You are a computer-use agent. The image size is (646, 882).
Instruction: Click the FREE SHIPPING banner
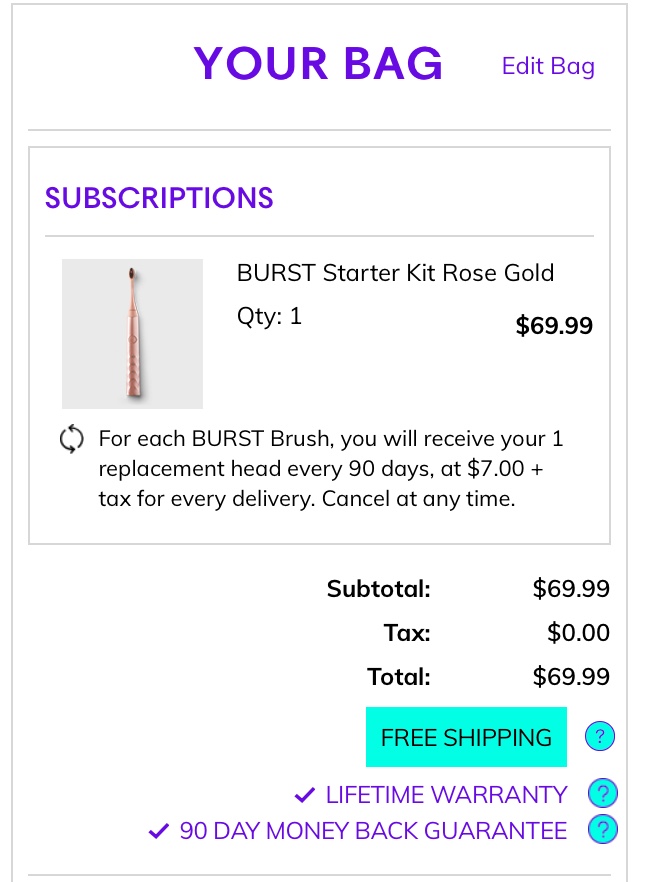(466, 737)
